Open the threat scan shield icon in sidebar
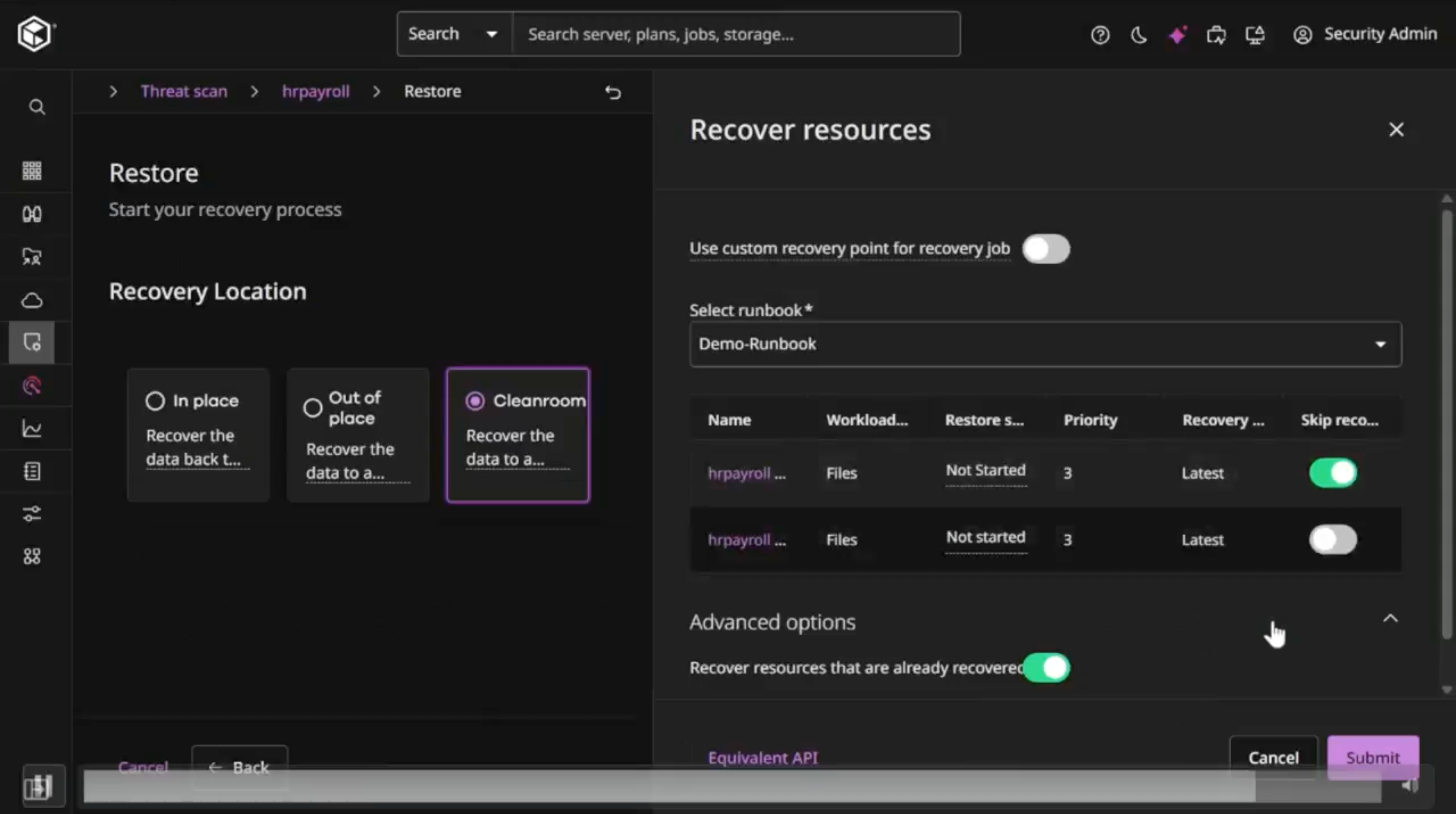1456x814 pixels. (32, 342)
